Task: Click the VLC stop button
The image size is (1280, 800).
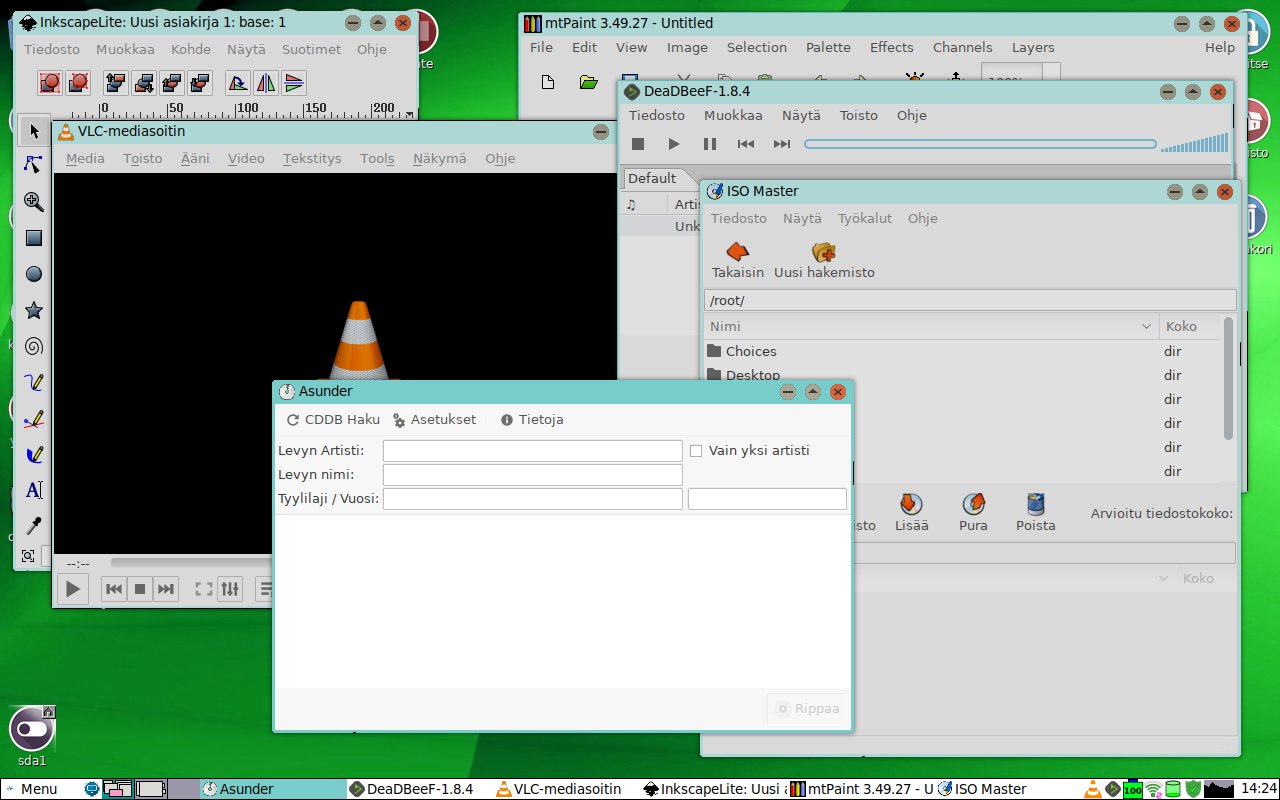Action: pyautogui.click(x=140, y=589)
